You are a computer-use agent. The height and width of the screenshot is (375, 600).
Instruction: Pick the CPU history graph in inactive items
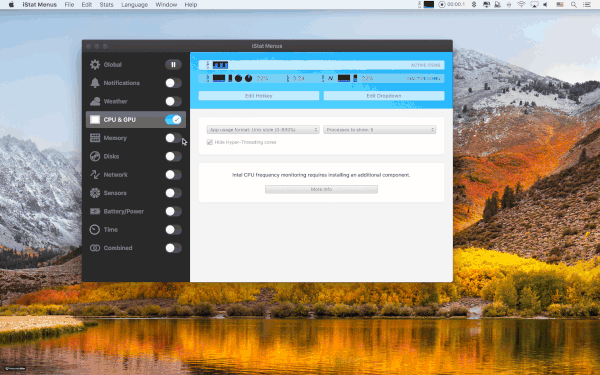pyautogui.click(x=219, y=78)
